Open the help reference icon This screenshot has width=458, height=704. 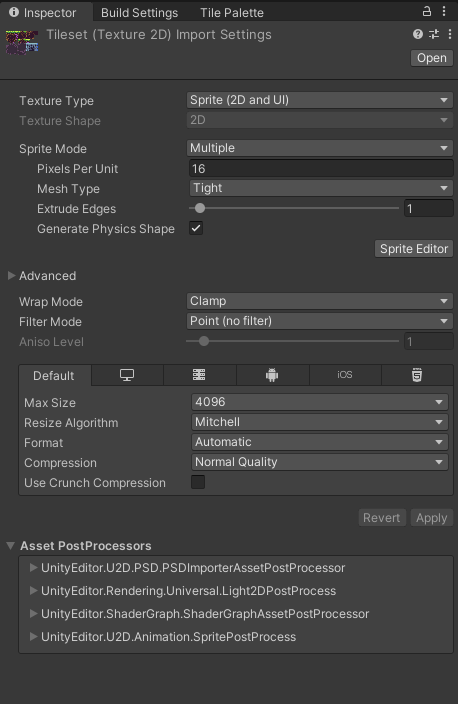click(x=418, y=34)
